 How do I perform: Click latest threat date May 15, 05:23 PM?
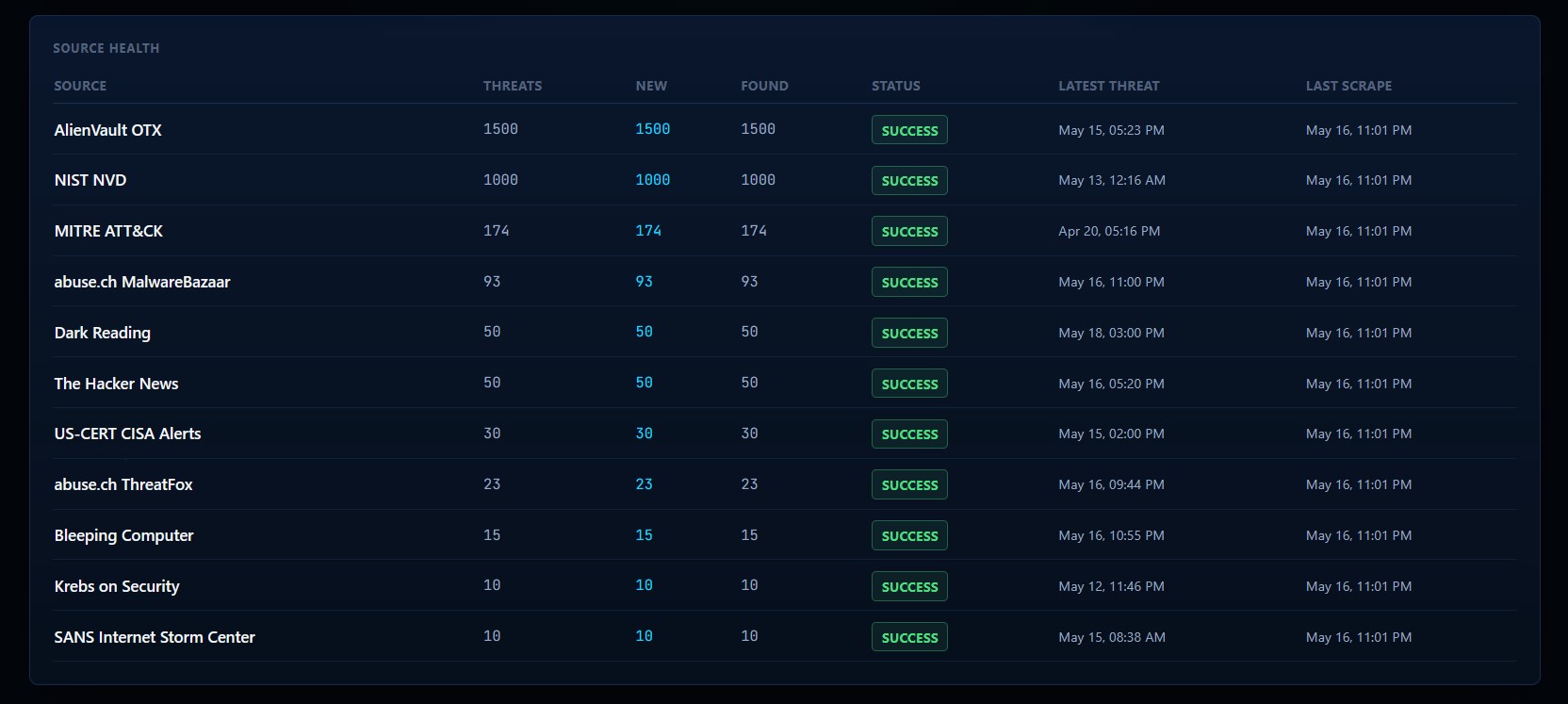[1111, 130]
